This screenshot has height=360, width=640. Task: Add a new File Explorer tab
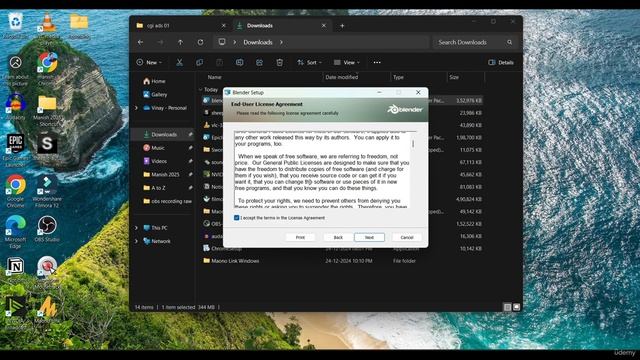point(342,26)
